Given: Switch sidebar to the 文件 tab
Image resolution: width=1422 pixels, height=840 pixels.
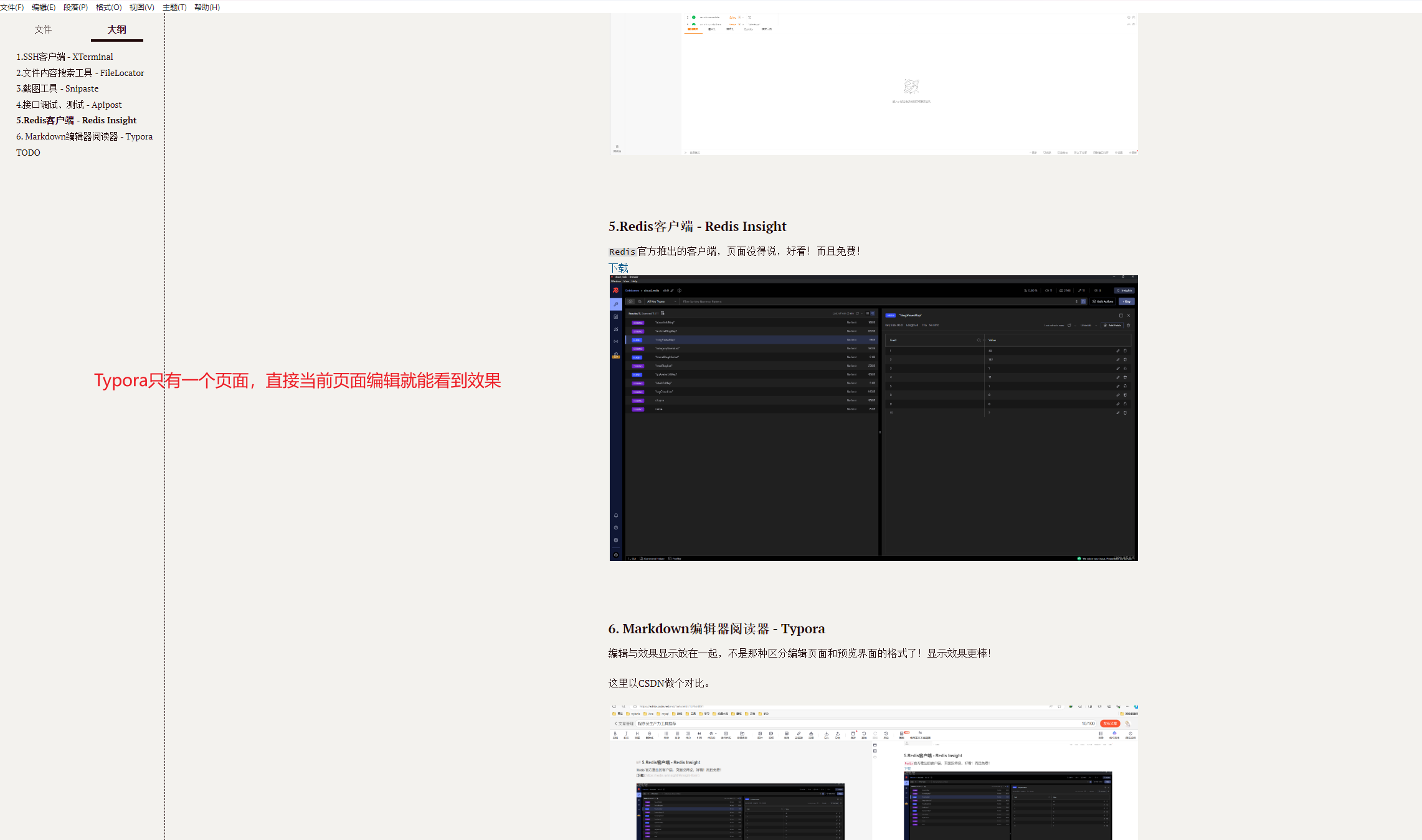Looking at the screenshot, I should tap(43, 29).
